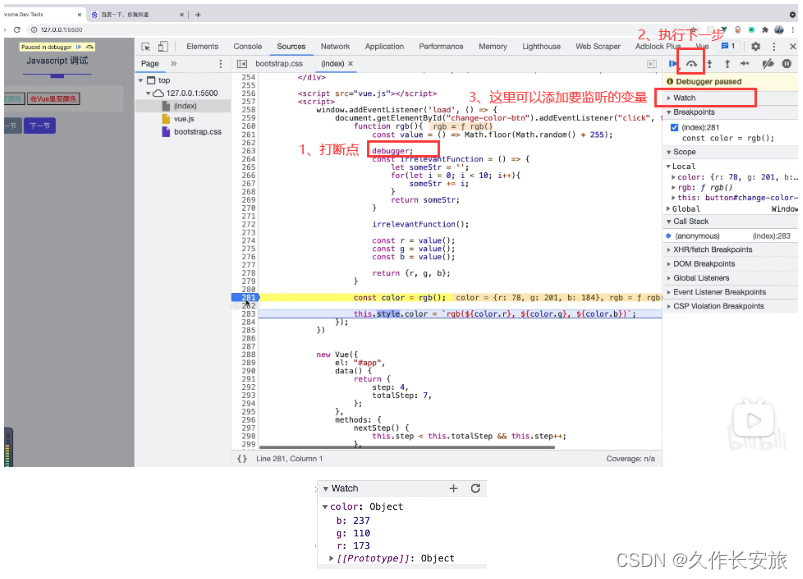Expand DOM Breakpoints section
Screen dimensions: 803x579
[x=730, y=264]
